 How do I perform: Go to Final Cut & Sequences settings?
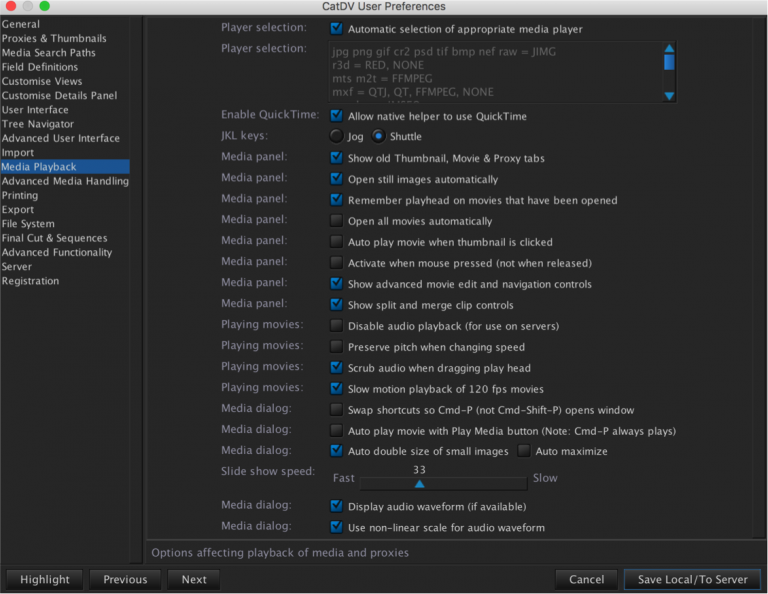click(x=57, y=238)
